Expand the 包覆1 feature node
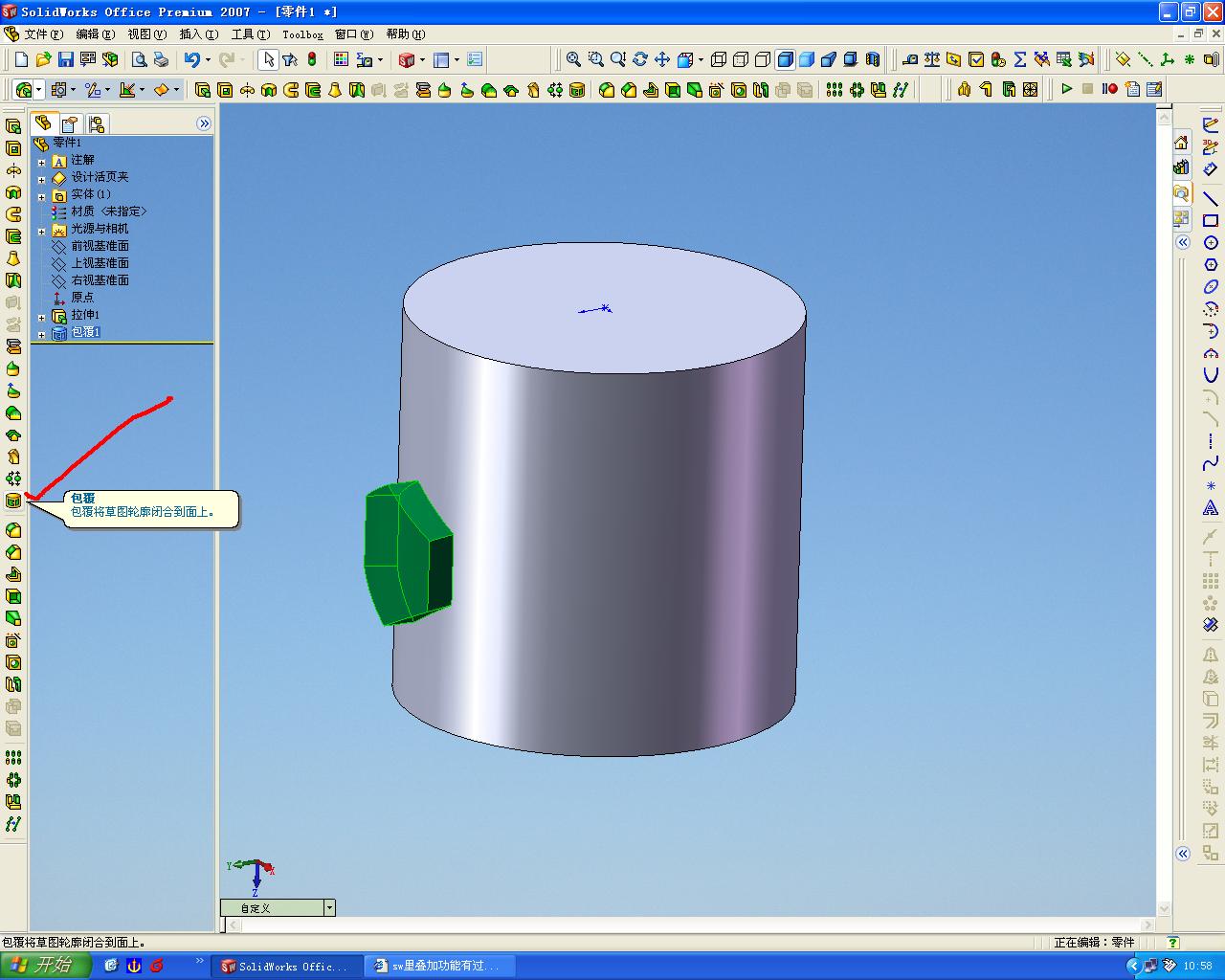Screen dimensions: 1225x980 tap(41, 334)
